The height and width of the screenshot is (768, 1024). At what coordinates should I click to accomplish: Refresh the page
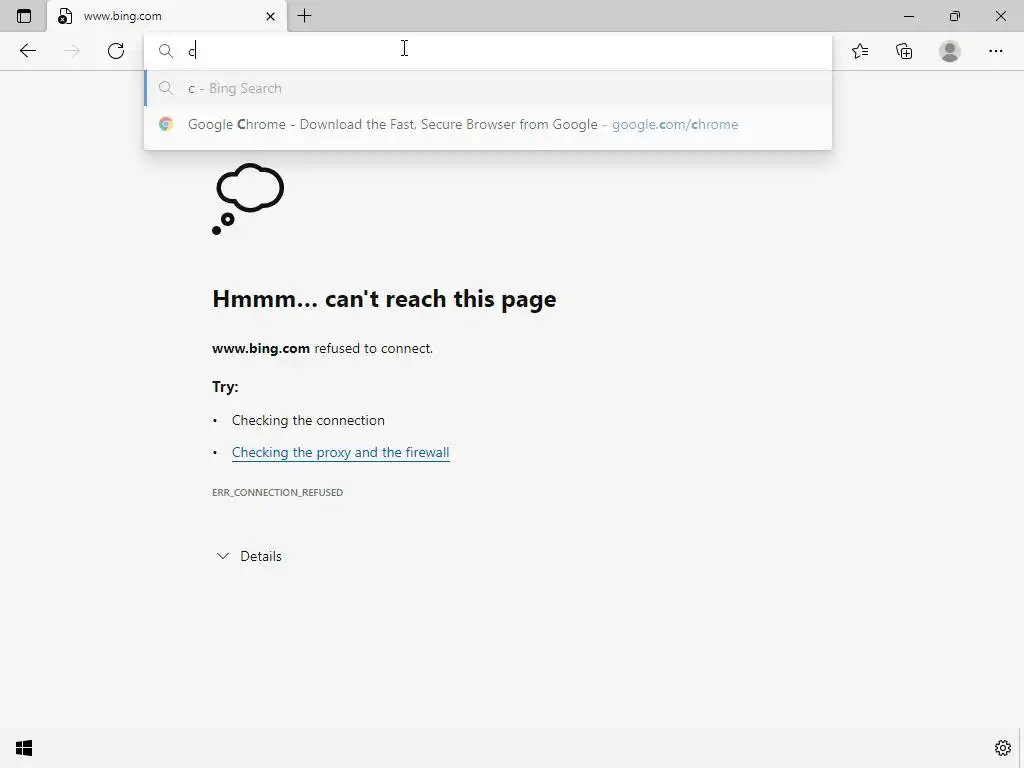116,51
